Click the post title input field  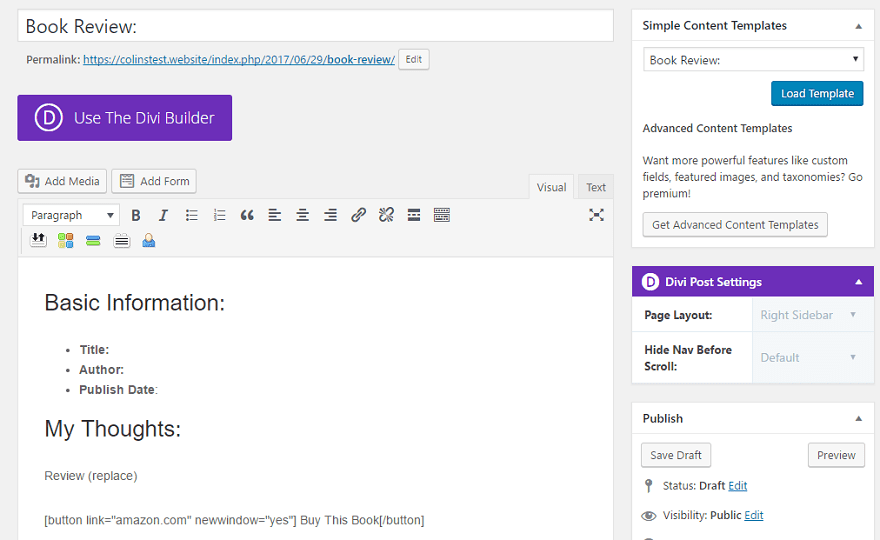click(x=315, y=26)
